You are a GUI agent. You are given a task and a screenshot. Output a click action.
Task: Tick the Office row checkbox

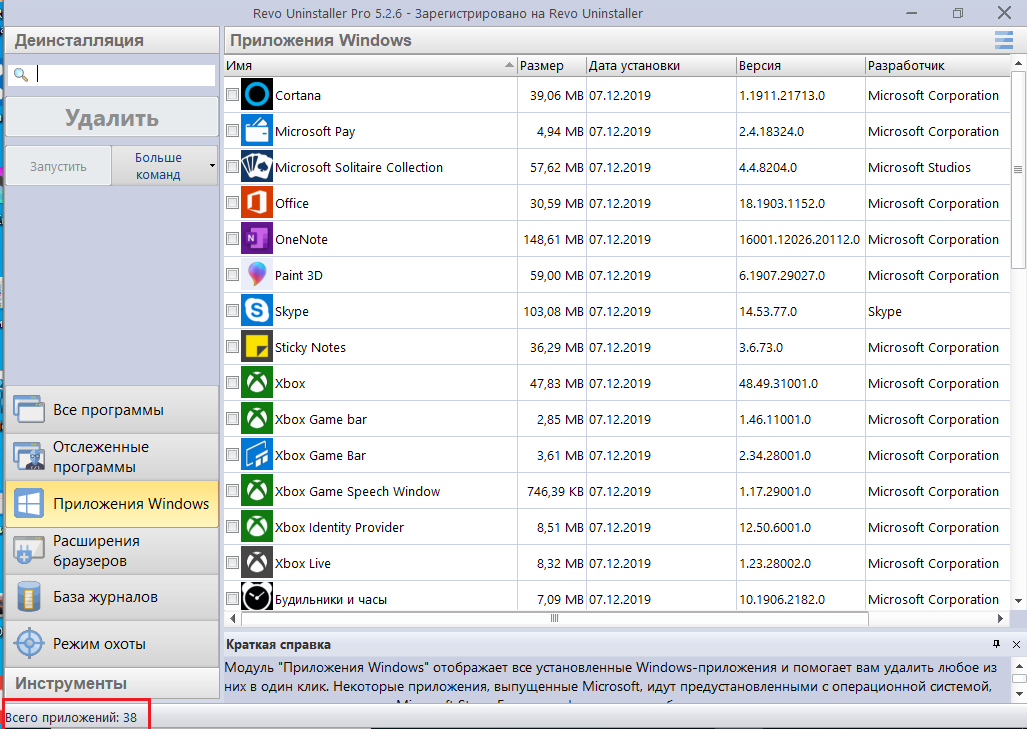click(x=232, y=203)
